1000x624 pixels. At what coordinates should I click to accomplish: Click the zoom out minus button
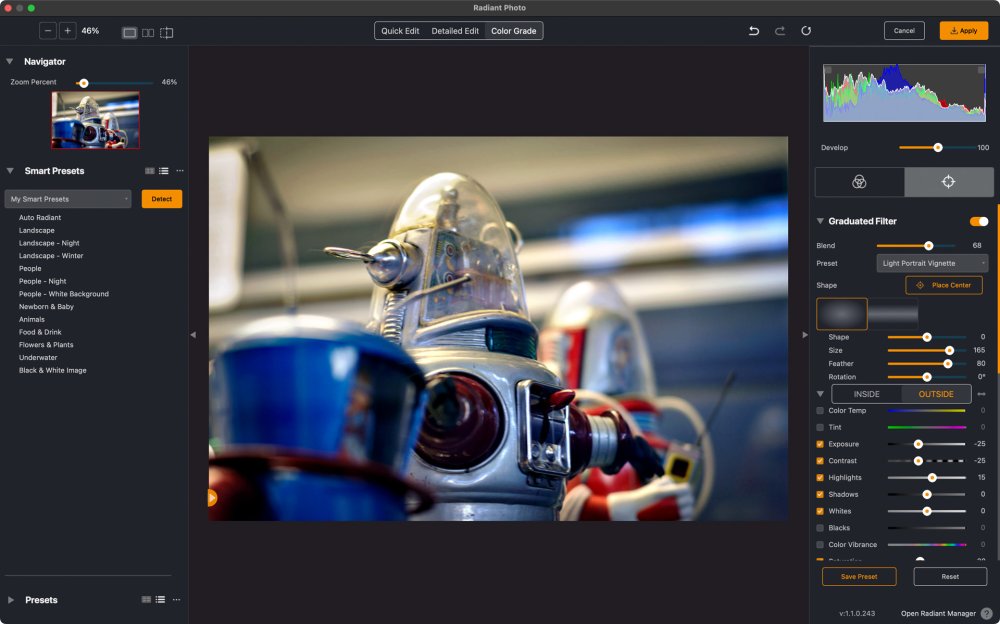48,31
